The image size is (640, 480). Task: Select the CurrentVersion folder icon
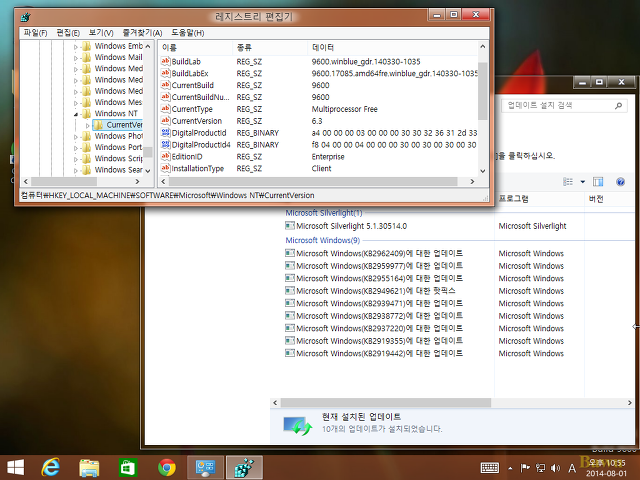(98, 124)
